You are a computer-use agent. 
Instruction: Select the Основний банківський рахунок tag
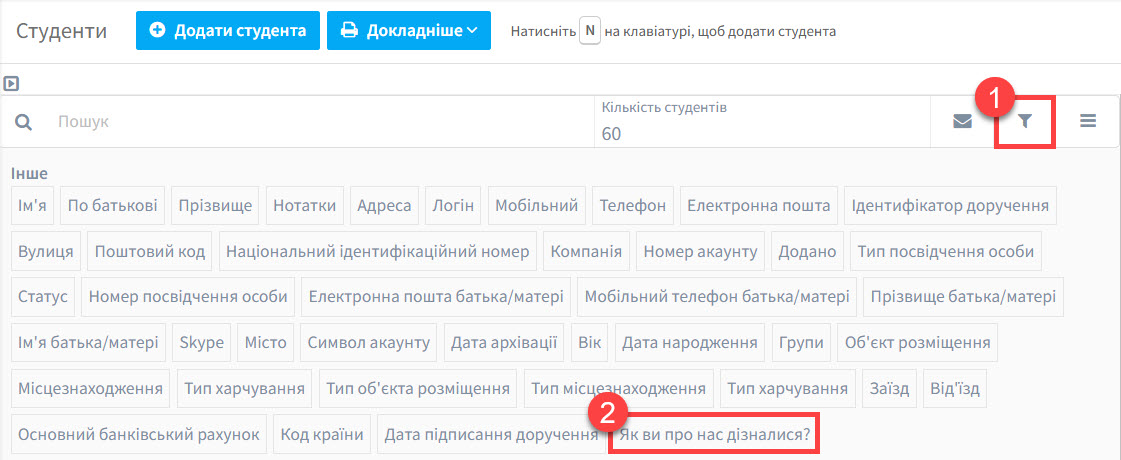point(139,435)
